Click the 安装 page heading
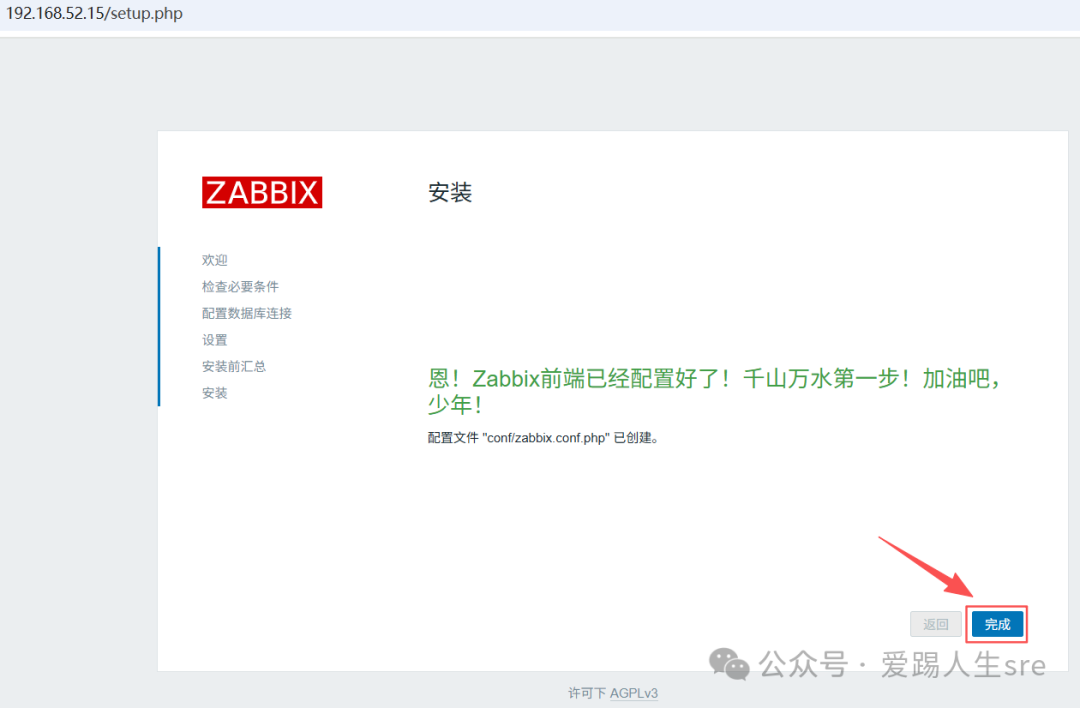The width and height of the screenshot is (1080, 708). click(450, 193)
